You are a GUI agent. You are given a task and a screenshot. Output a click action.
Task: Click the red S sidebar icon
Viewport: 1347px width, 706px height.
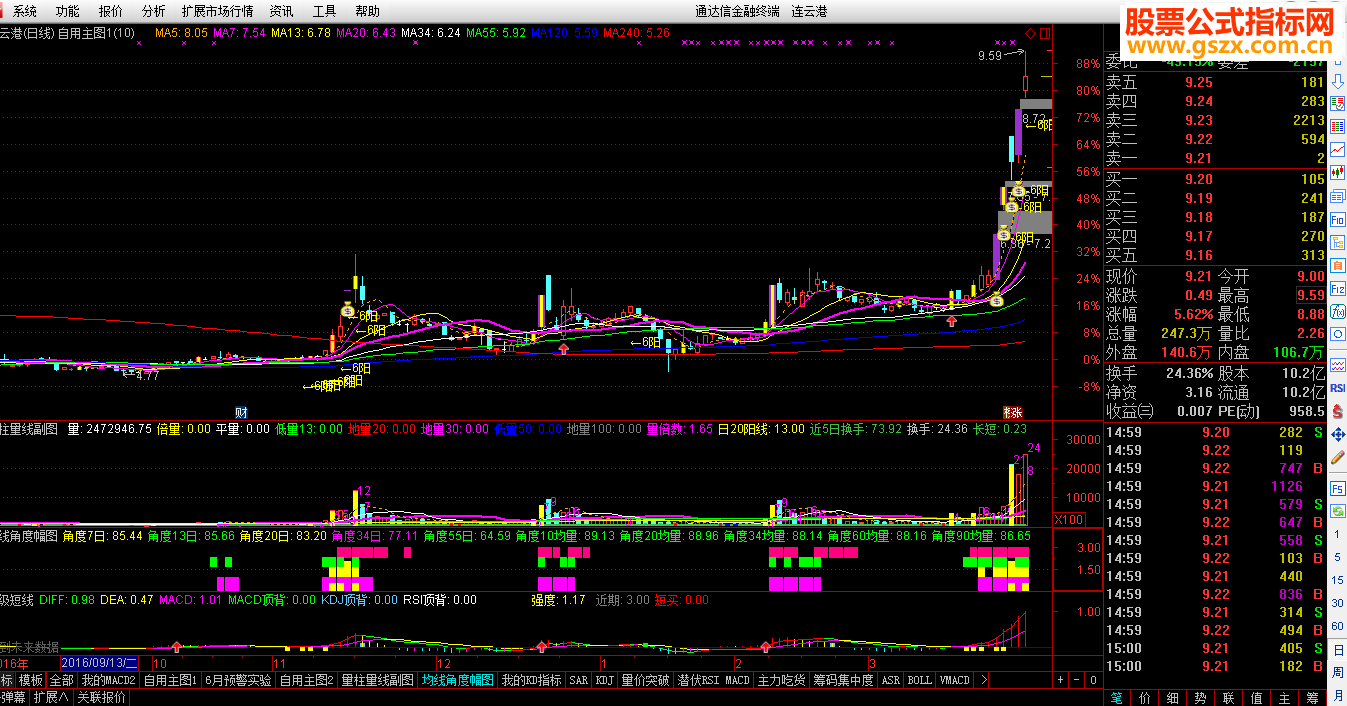(x=1338, y=411)
